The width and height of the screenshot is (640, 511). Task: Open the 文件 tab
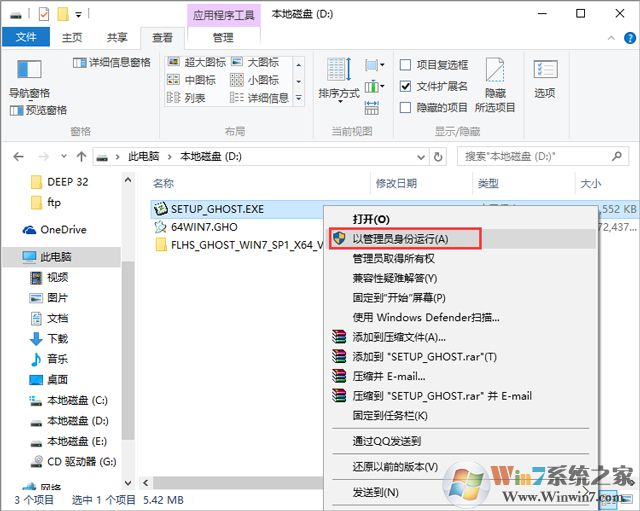(26, 38)
